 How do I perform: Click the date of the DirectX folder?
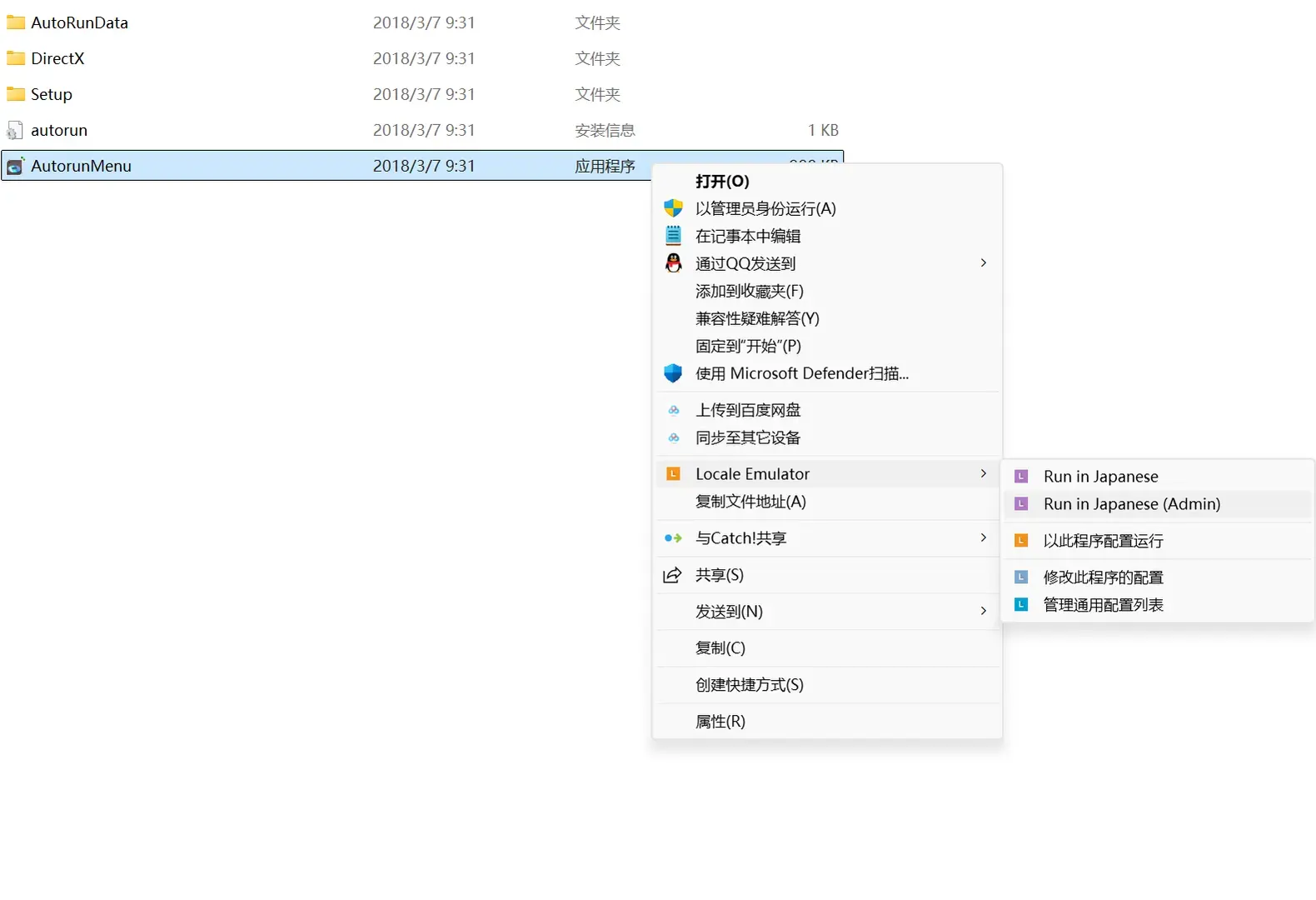coord(424,58)
